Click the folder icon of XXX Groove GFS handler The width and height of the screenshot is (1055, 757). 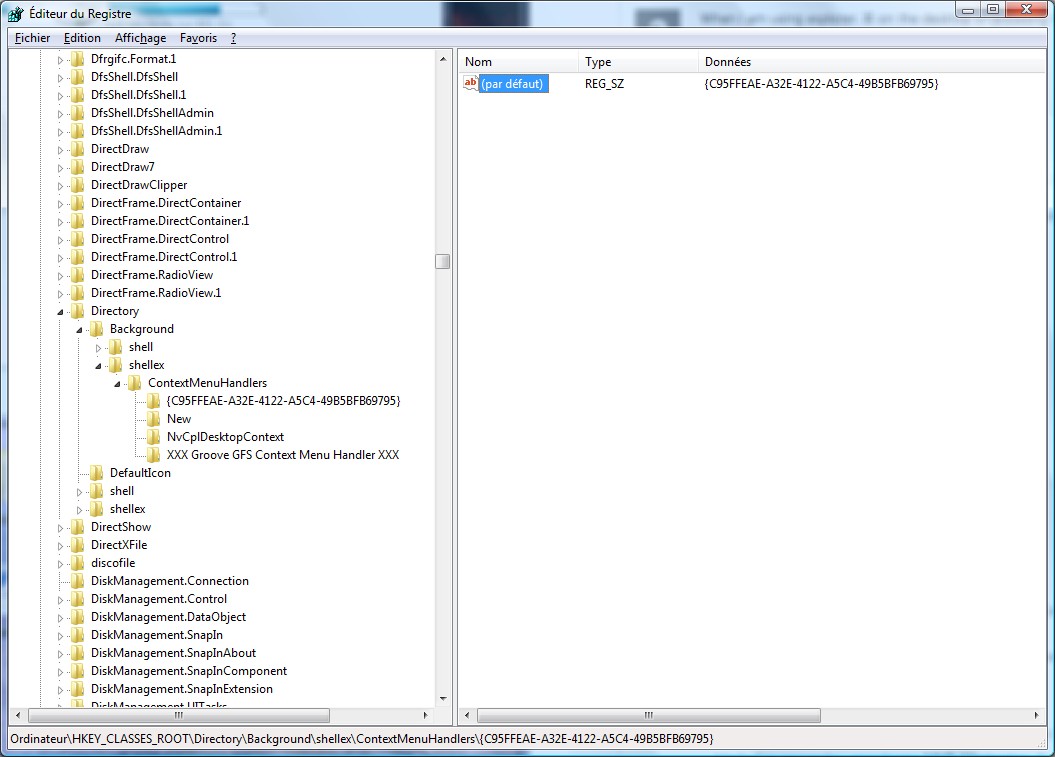153,455
